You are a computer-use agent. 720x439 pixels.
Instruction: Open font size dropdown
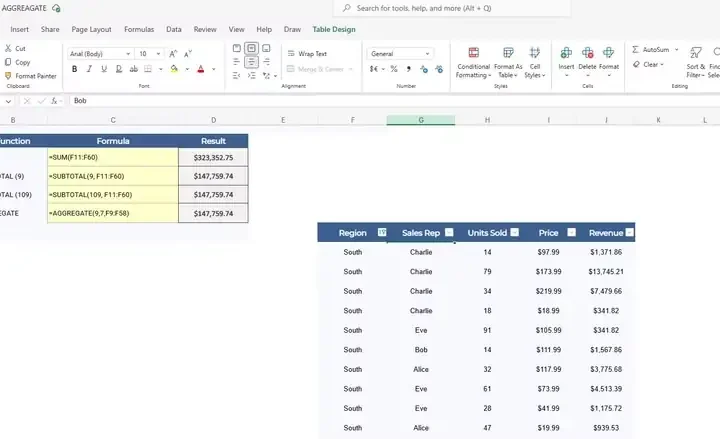(x=158, y=54)
